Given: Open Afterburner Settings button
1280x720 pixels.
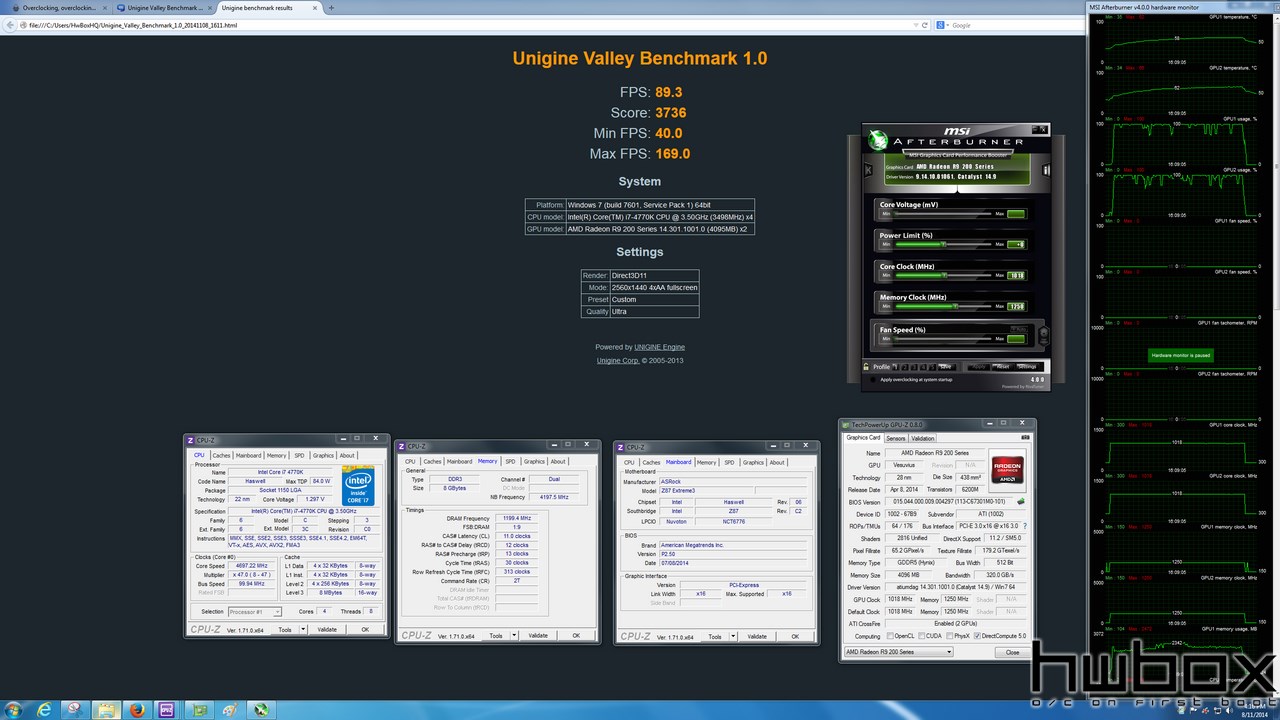Looking at the screenshot, I should 1027,366.
